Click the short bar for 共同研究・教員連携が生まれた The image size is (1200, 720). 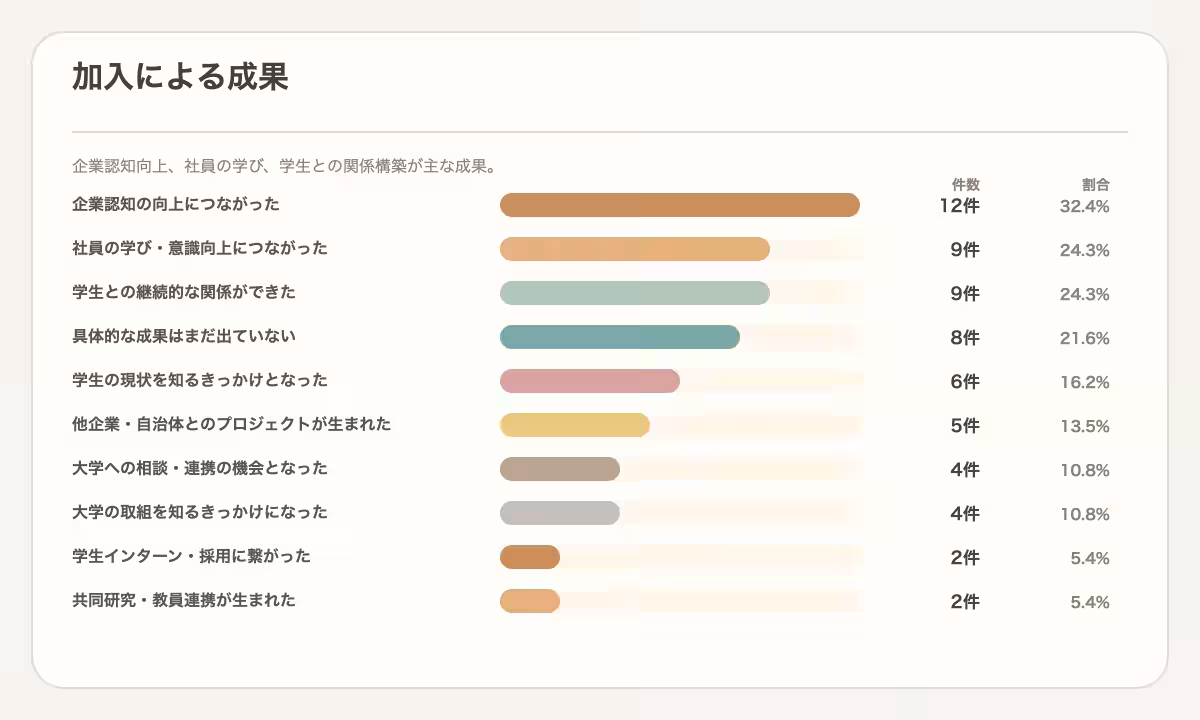tap(530, 601)
